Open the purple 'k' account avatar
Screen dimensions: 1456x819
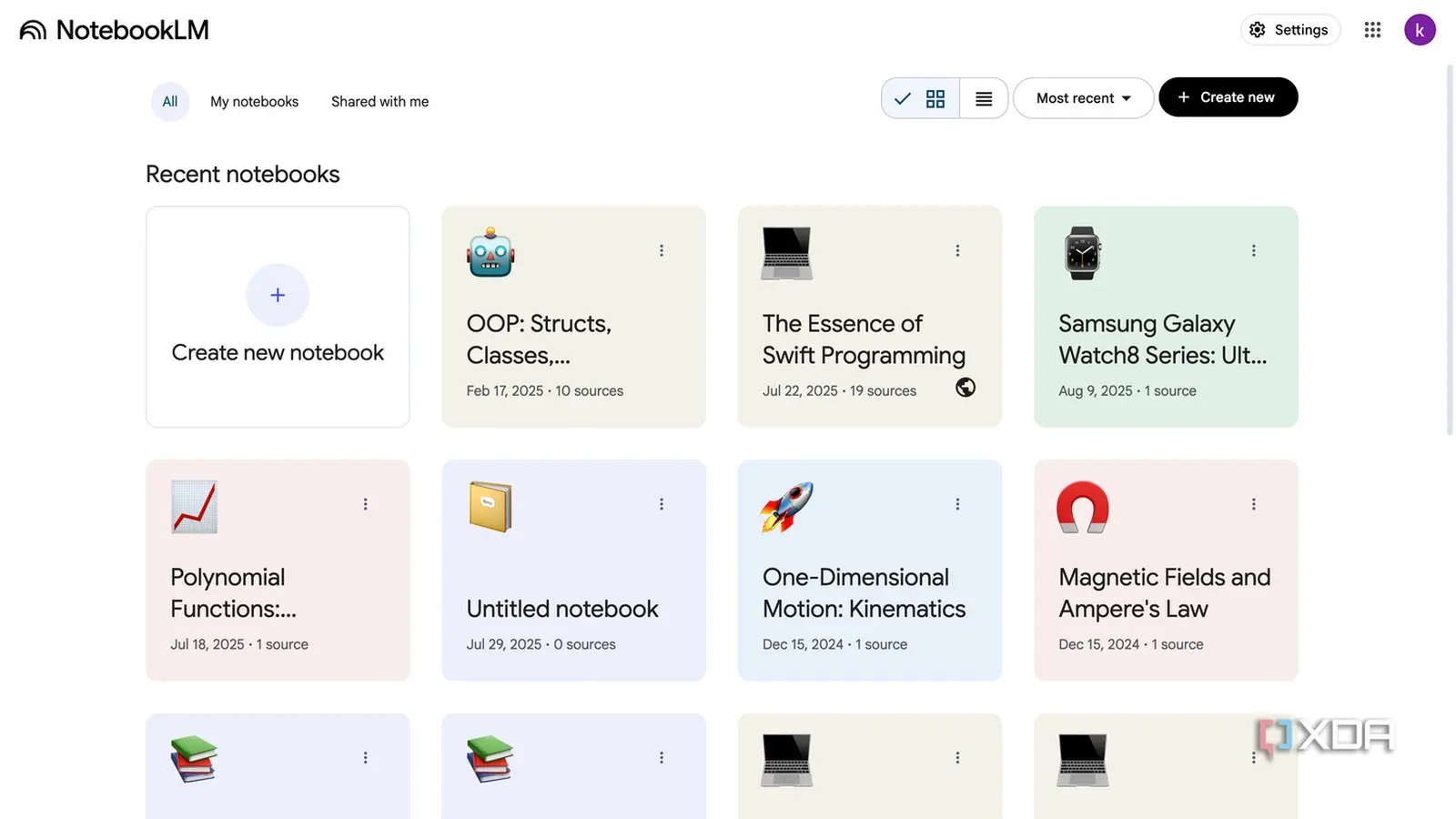[1420, 30]
